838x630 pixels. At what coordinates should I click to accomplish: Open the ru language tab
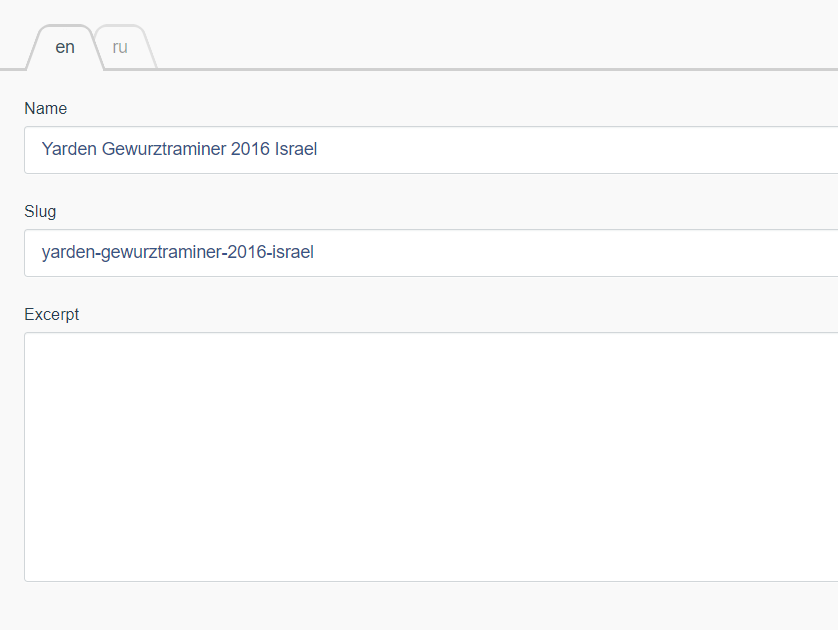tap(120, 47)
